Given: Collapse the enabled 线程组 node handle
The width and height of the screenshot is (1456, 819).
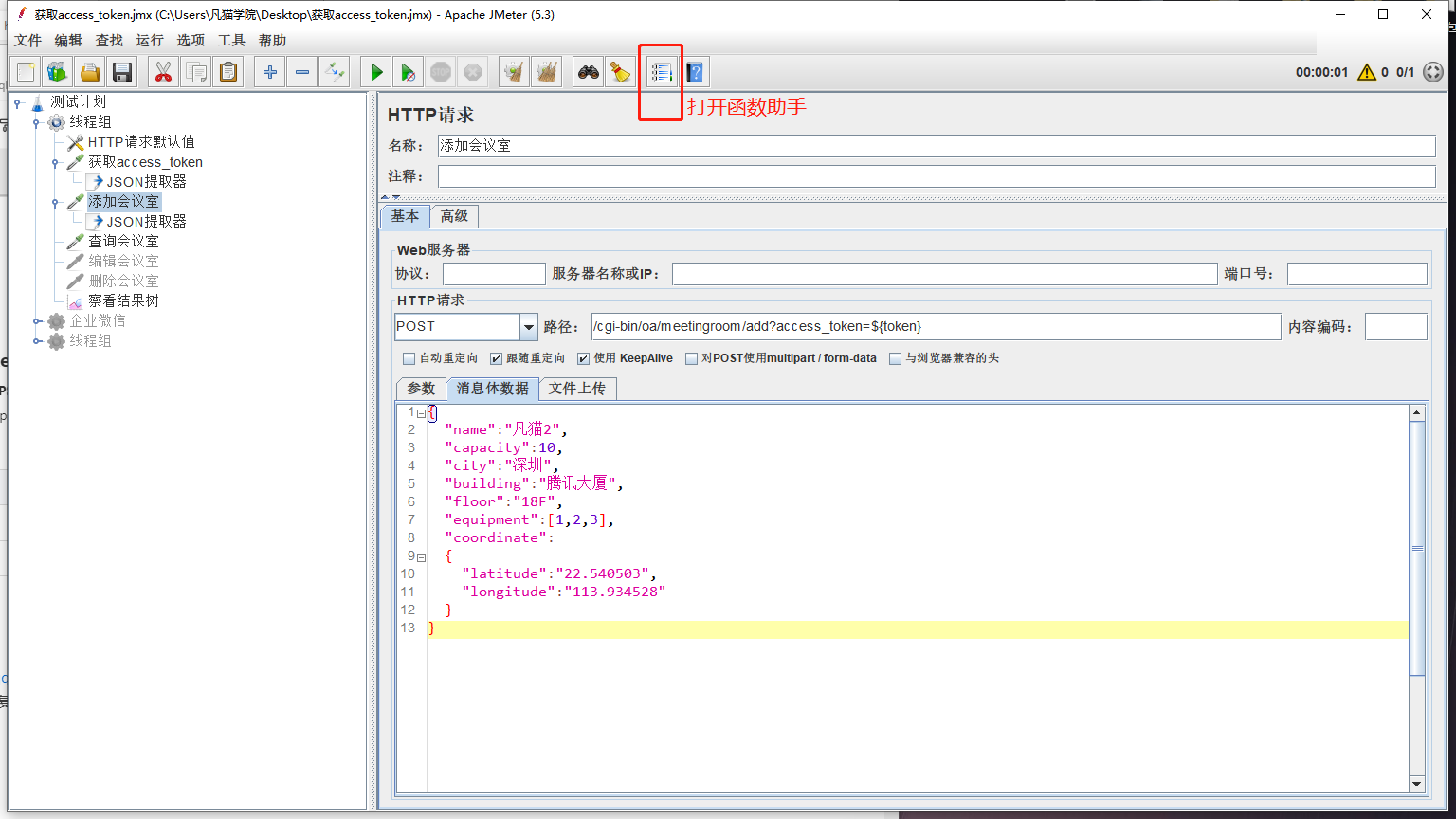Looking at the screenshot, I should click(37, 122).
